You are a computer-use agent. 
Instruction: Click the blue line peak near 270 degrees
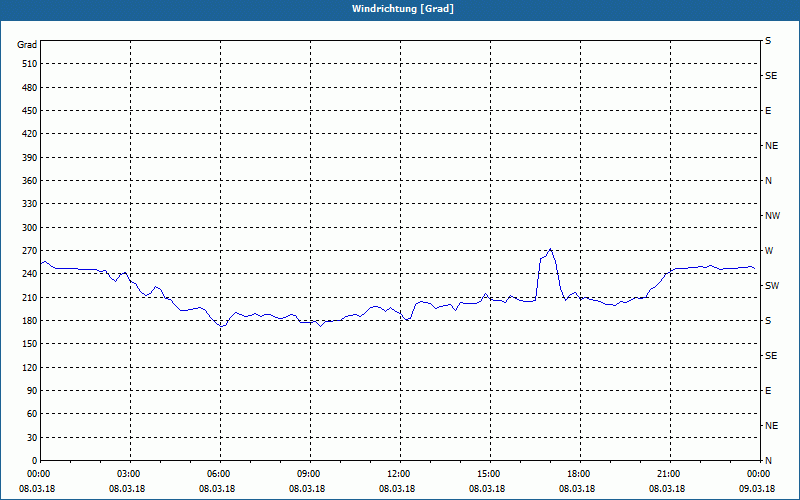(549, 249)
